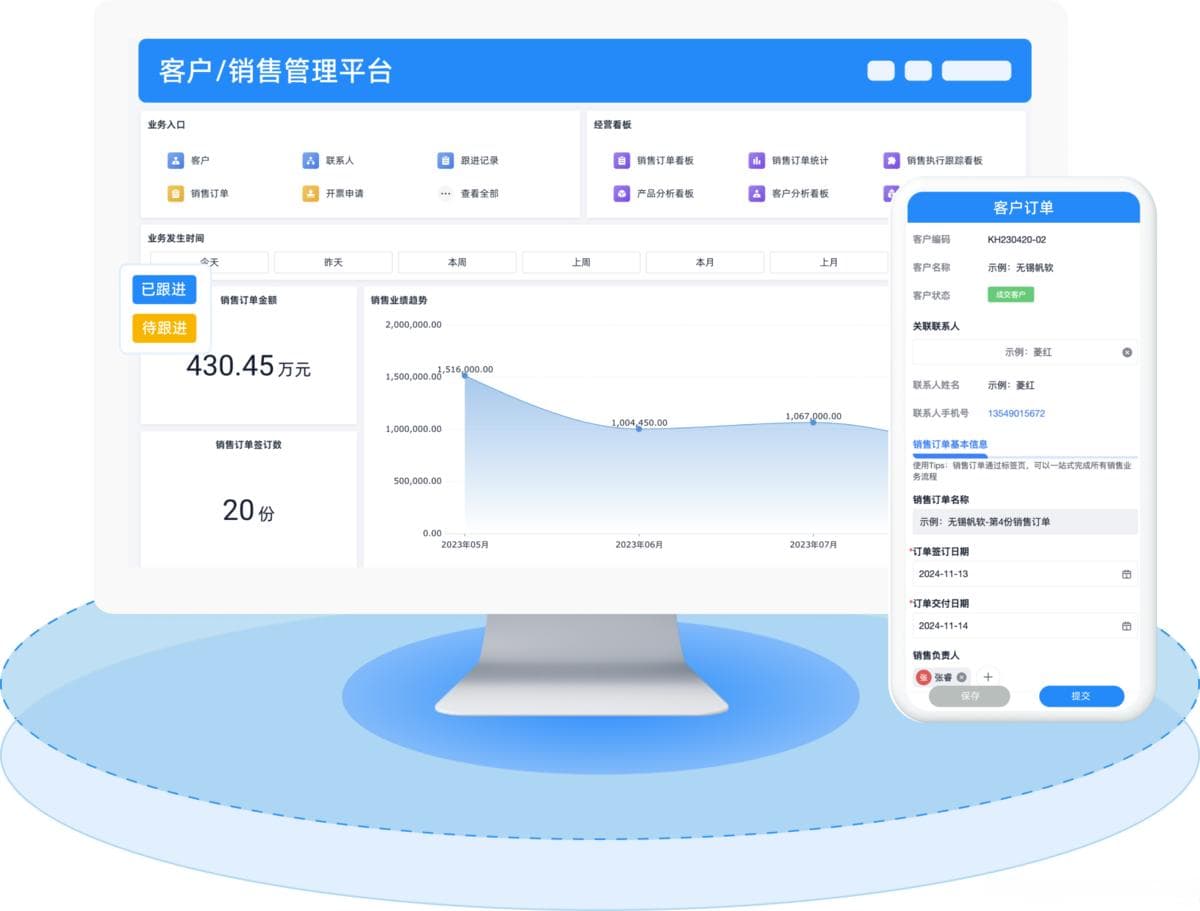
Task: Click the first small header button
Action: (881, 71)
